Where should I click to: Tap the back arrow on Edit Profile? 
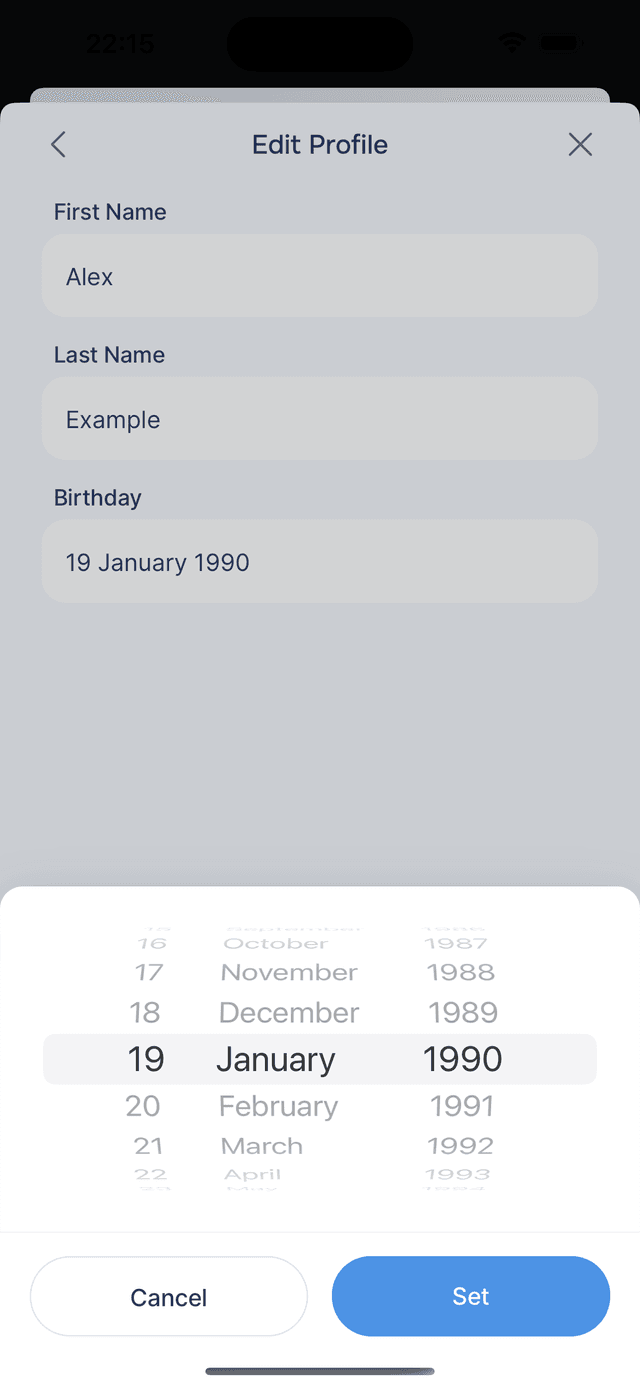point(57,144)
